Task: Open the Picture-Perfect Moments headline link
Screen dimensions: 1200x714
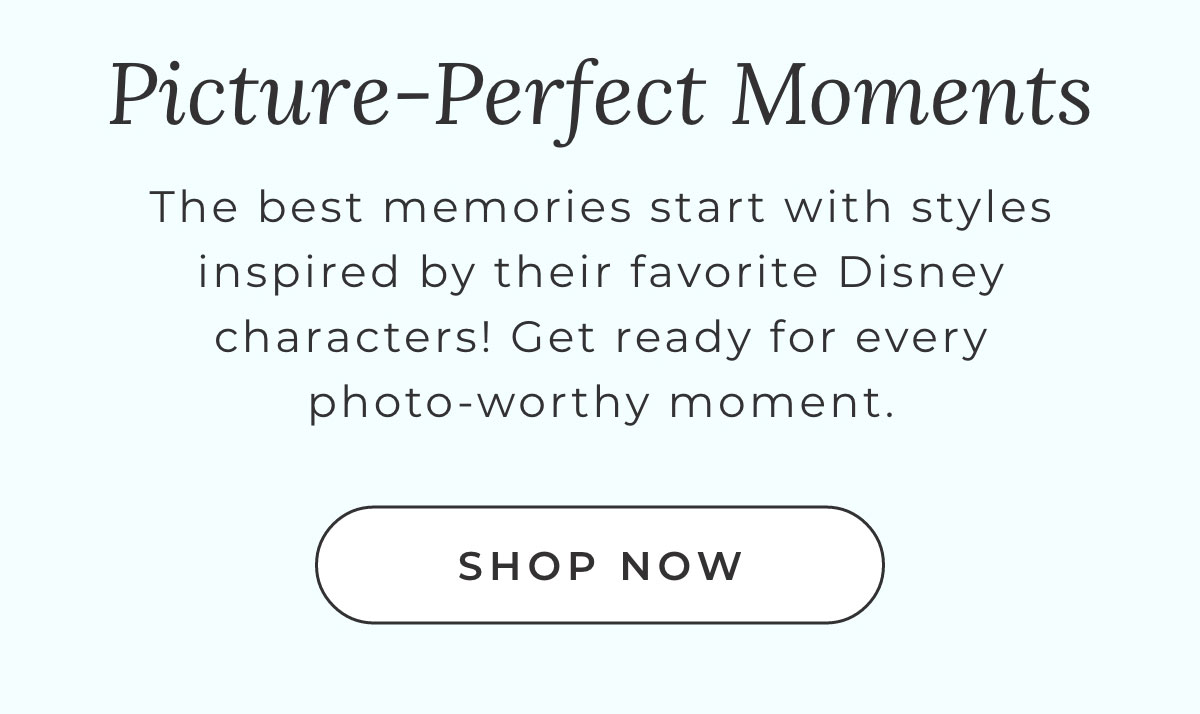Action: click(600, 95)
